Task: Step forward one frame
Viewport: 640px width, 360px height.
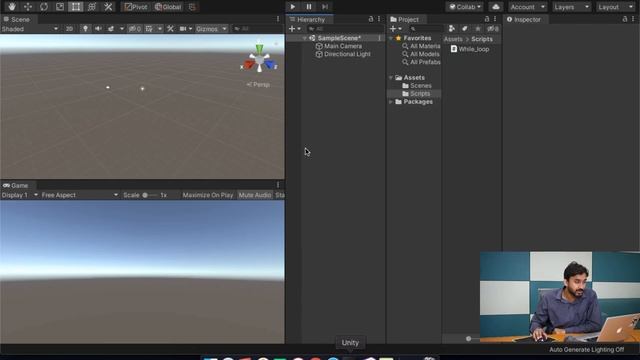Action: (x=325, y=7)
